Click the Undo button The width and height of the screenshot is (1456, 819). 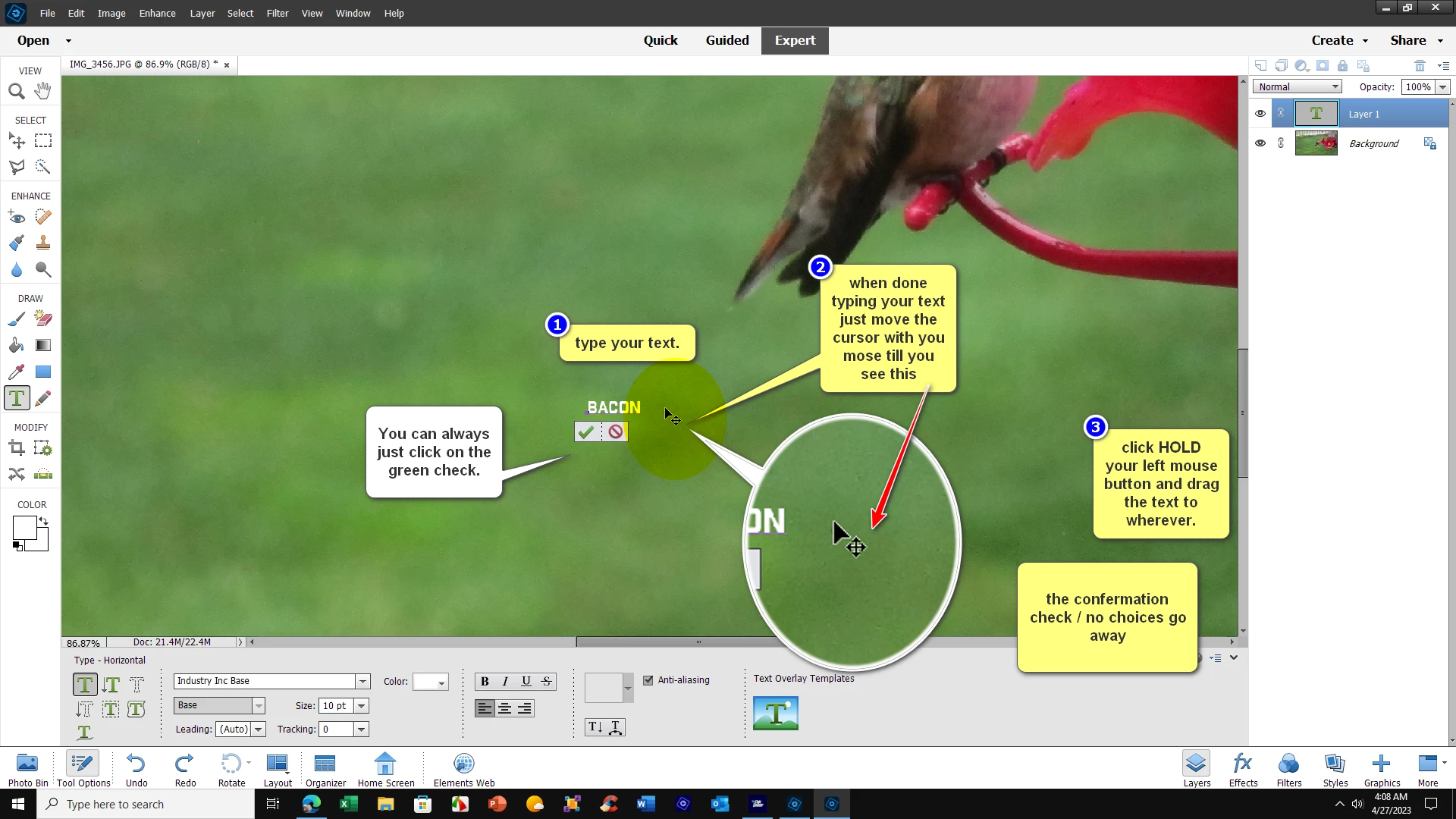[136, 769]
